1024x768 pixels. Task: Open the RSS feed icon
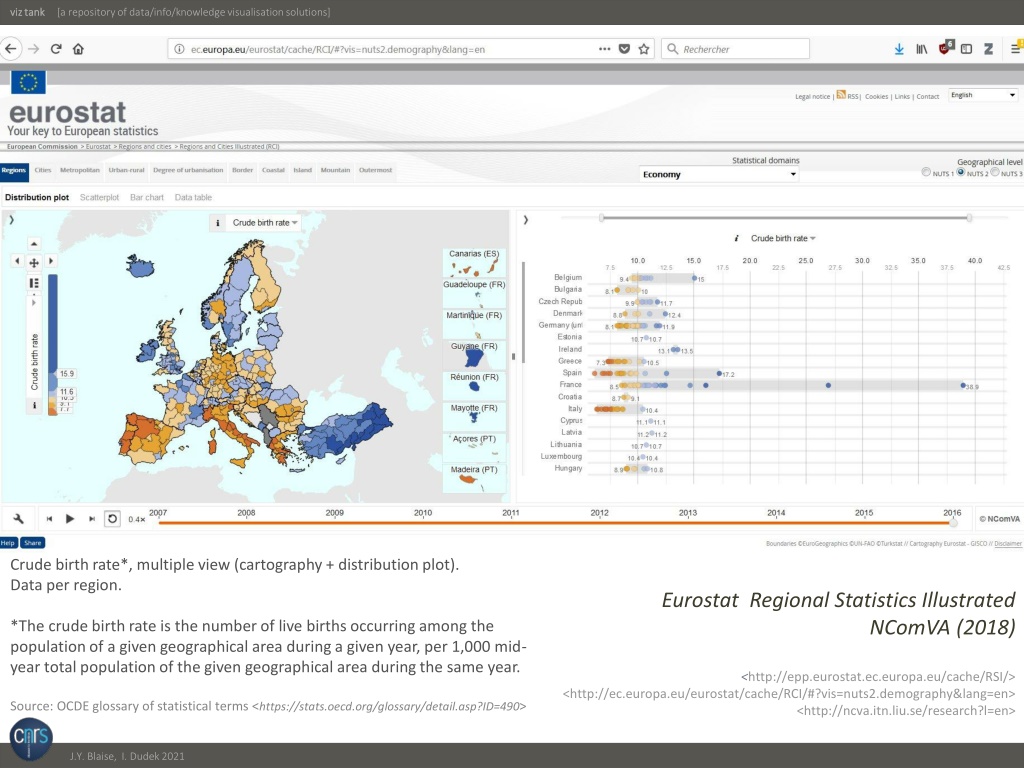pos(841,95)
